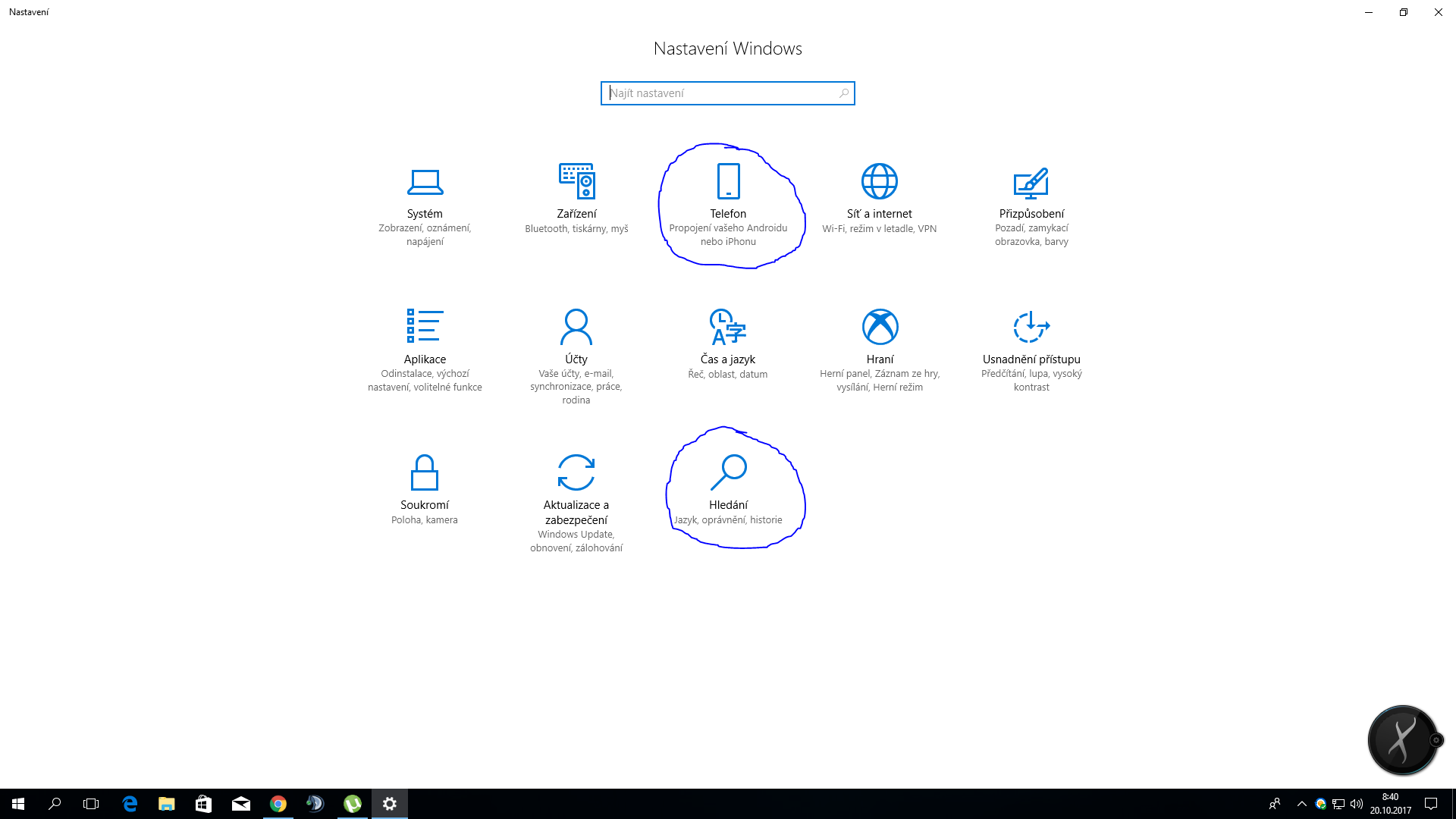
Task: Open Hledání magnifier settings icon
Action: point(728,472)
